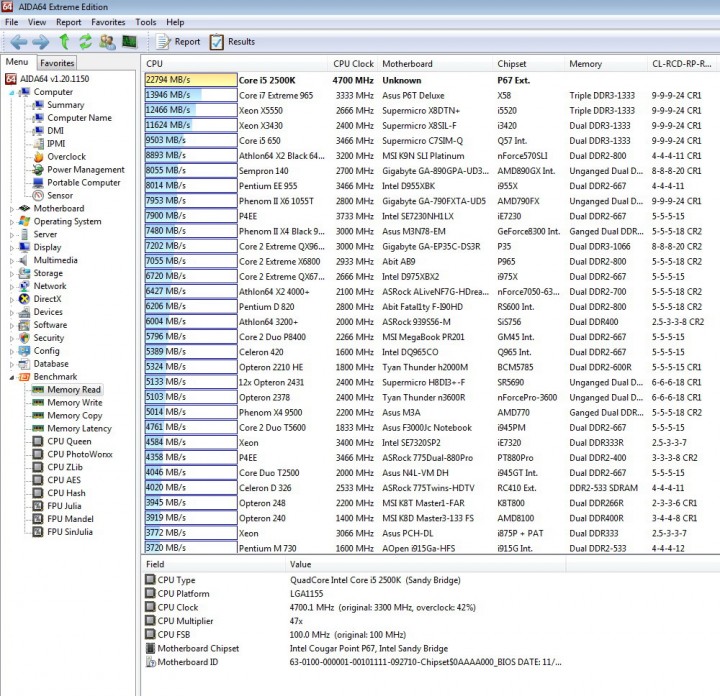Expand the Network tree node
The image size is (720, 696).
[11, 286]
